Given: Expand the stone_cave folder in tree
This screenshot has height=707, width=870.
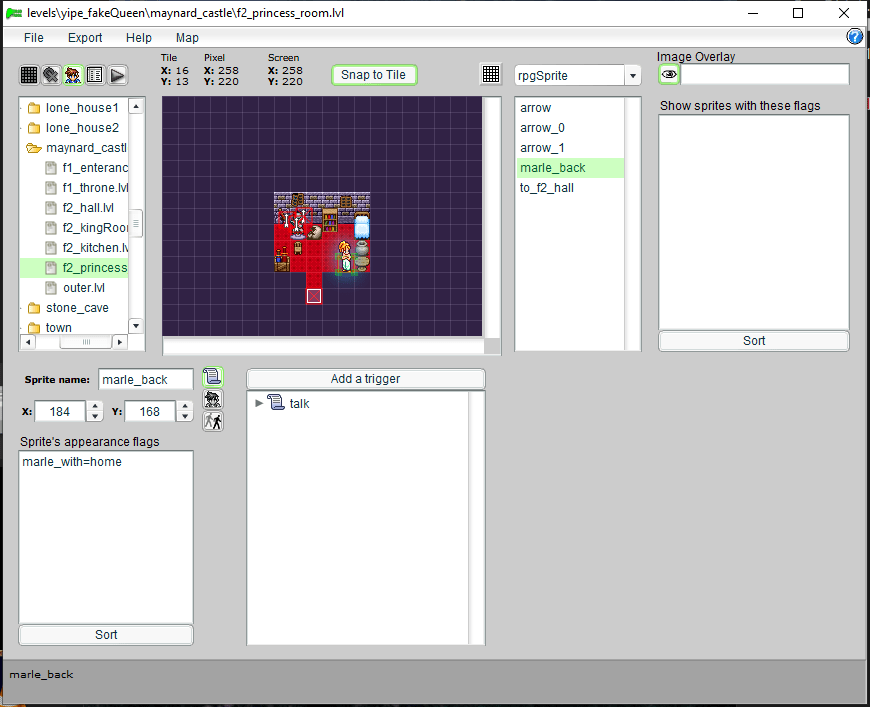Looking at the screenshot, I should coord(33,308).
